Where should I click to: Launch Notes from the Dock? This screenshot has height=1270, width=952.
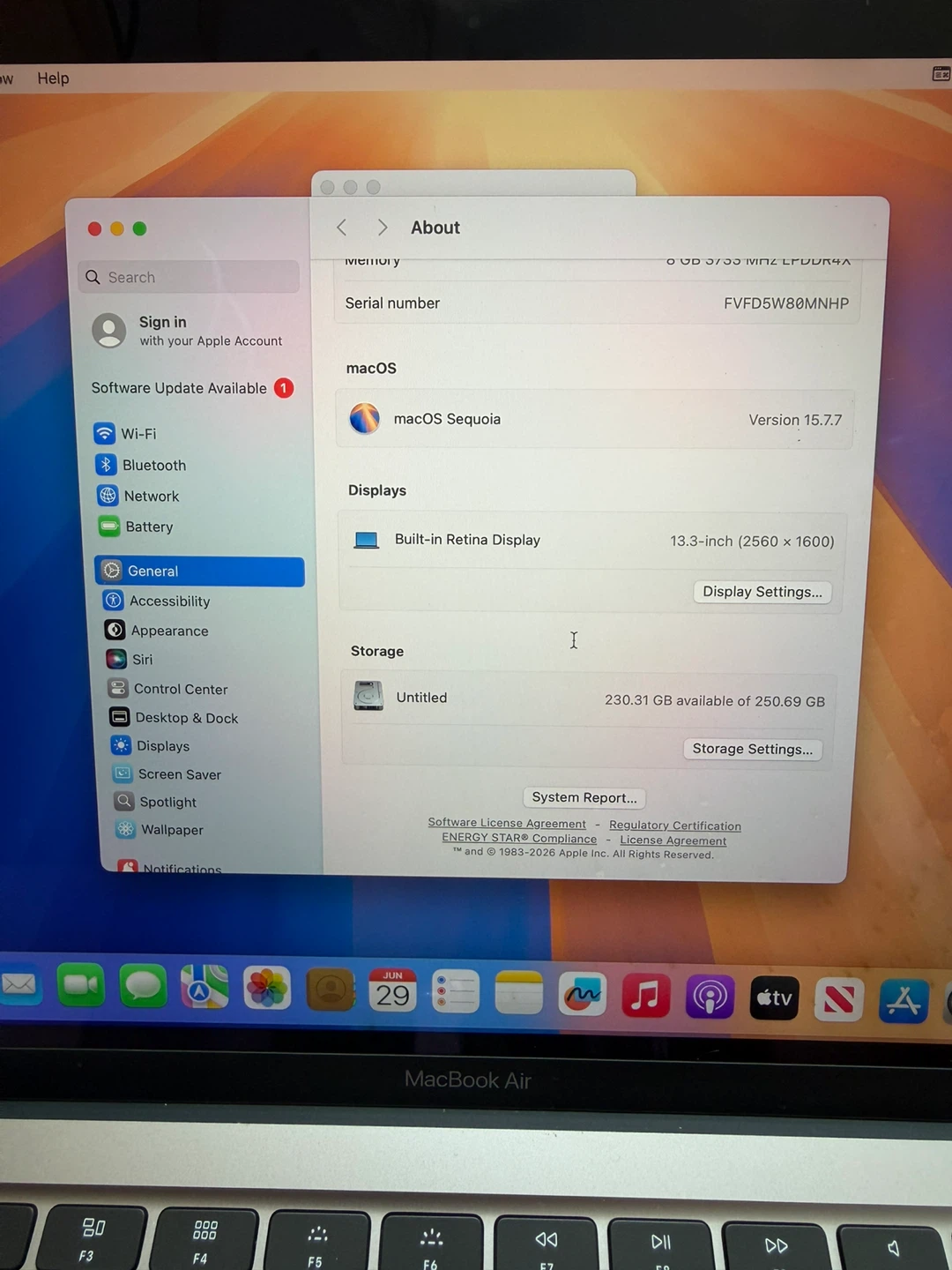(519, 994)
